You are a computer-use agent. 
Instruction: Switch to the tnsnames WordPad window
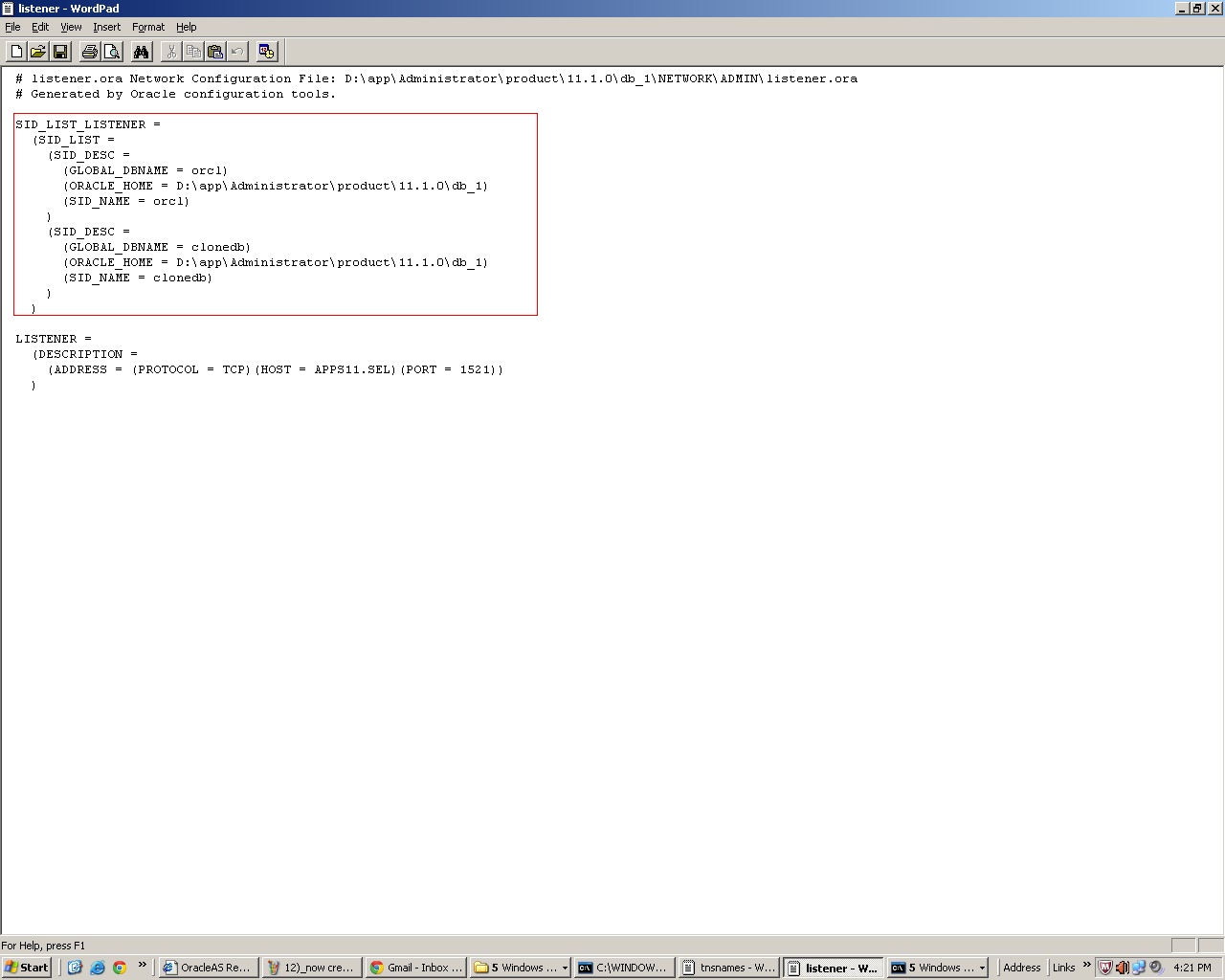pos(728,968)
